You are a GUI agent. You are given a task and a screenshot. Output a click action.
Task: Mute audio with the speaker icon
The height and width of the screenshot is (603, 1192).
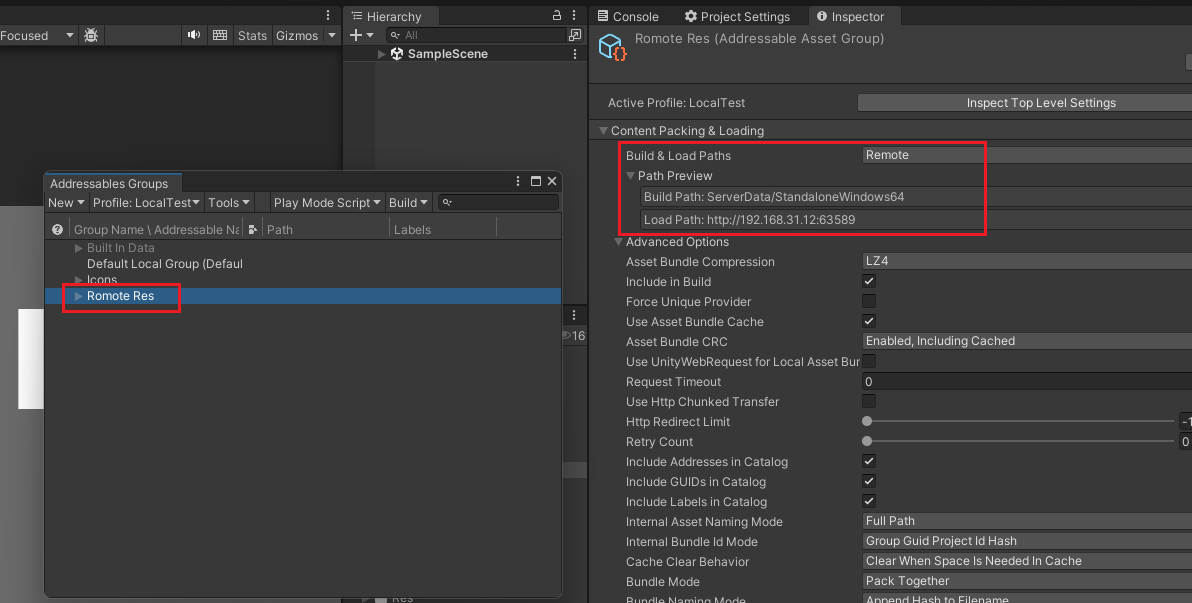pos(194,35)
